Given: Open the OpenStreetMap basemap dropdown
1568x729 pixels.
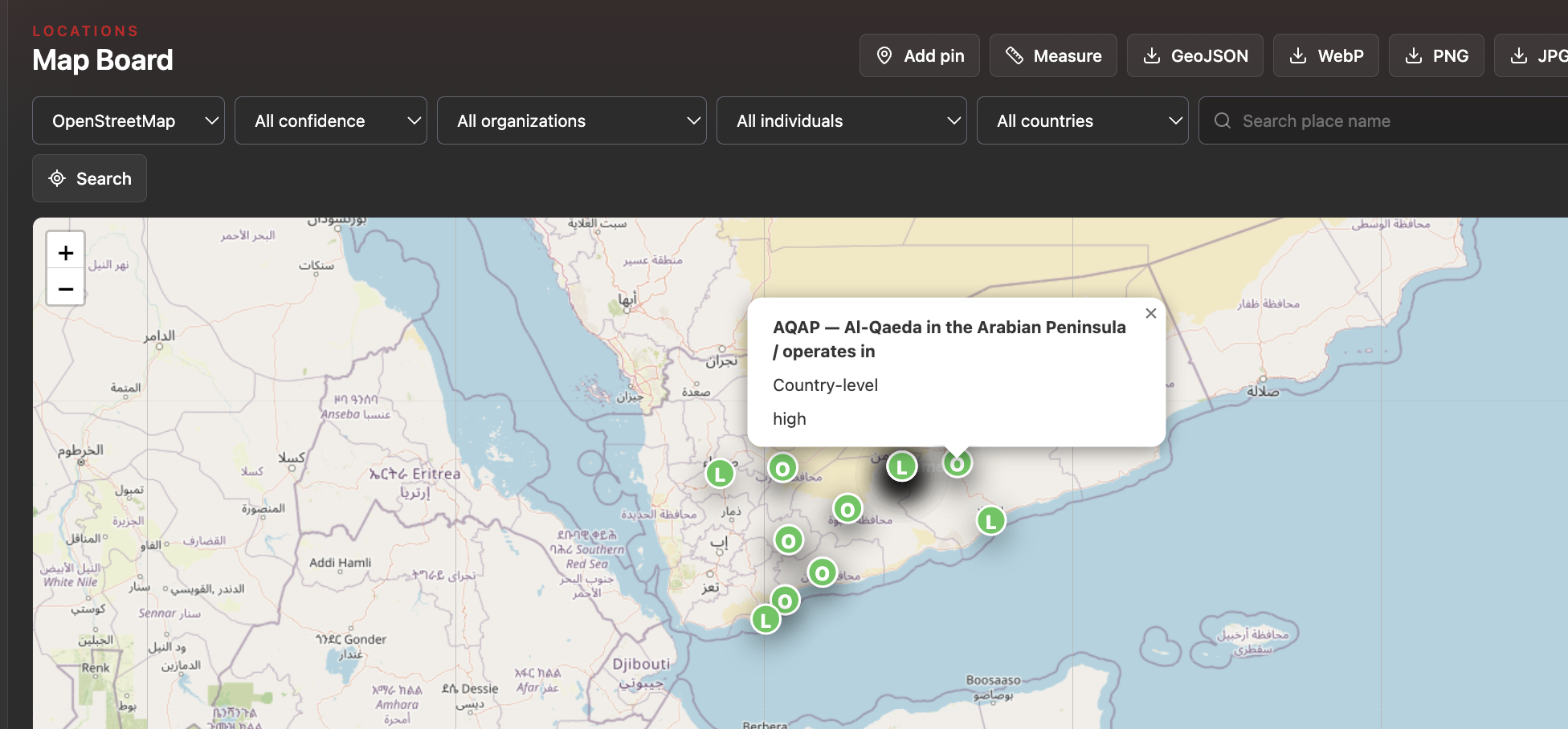Looking at the screenshot, I should tap(129, 120).
